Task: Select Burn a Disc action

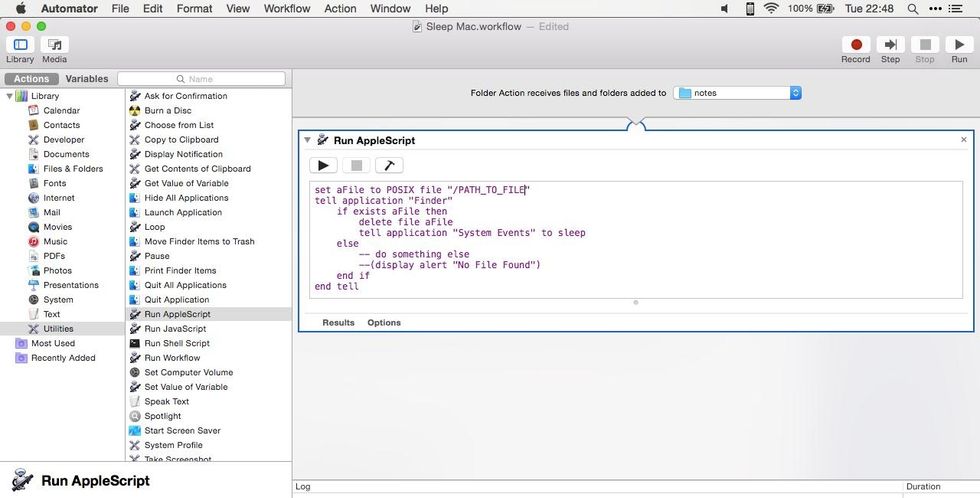Action: pyautogui.click(x=168, y=111)
